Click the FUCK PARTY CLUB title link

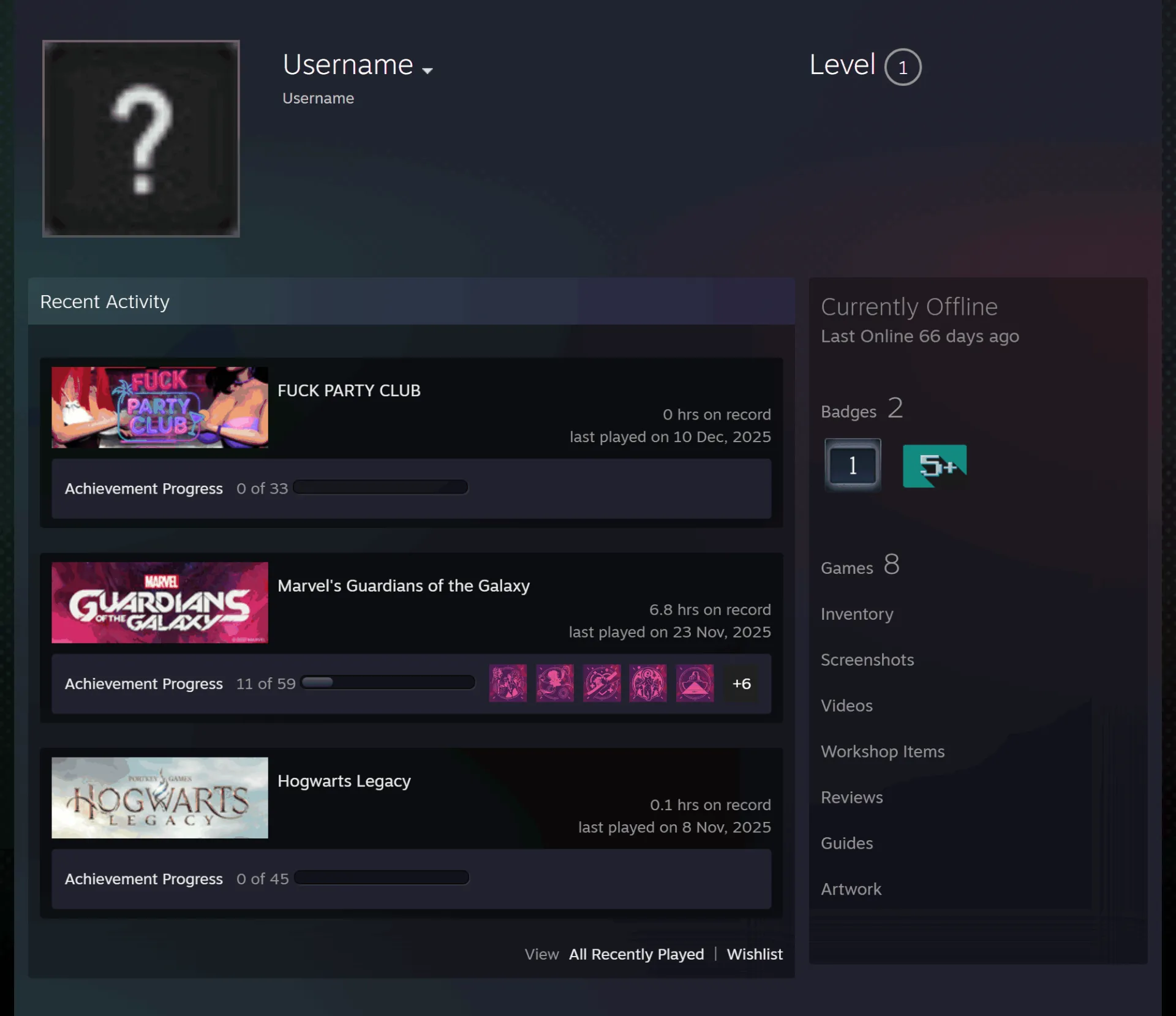tap(349, 391)
